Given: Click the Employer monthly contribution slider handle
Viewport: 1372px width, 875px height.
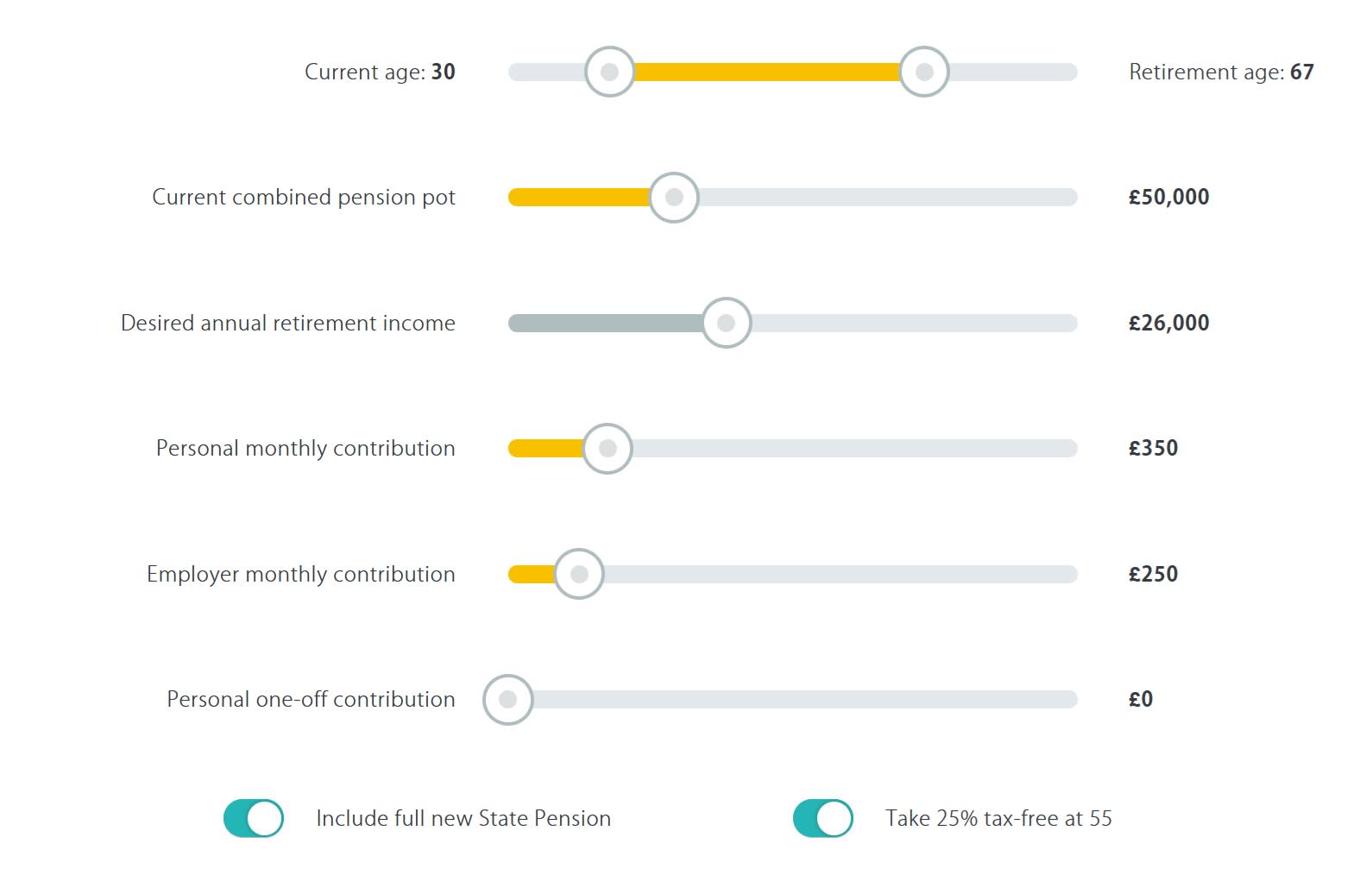Looking at the screenshot, I should (x=579, y=573).
